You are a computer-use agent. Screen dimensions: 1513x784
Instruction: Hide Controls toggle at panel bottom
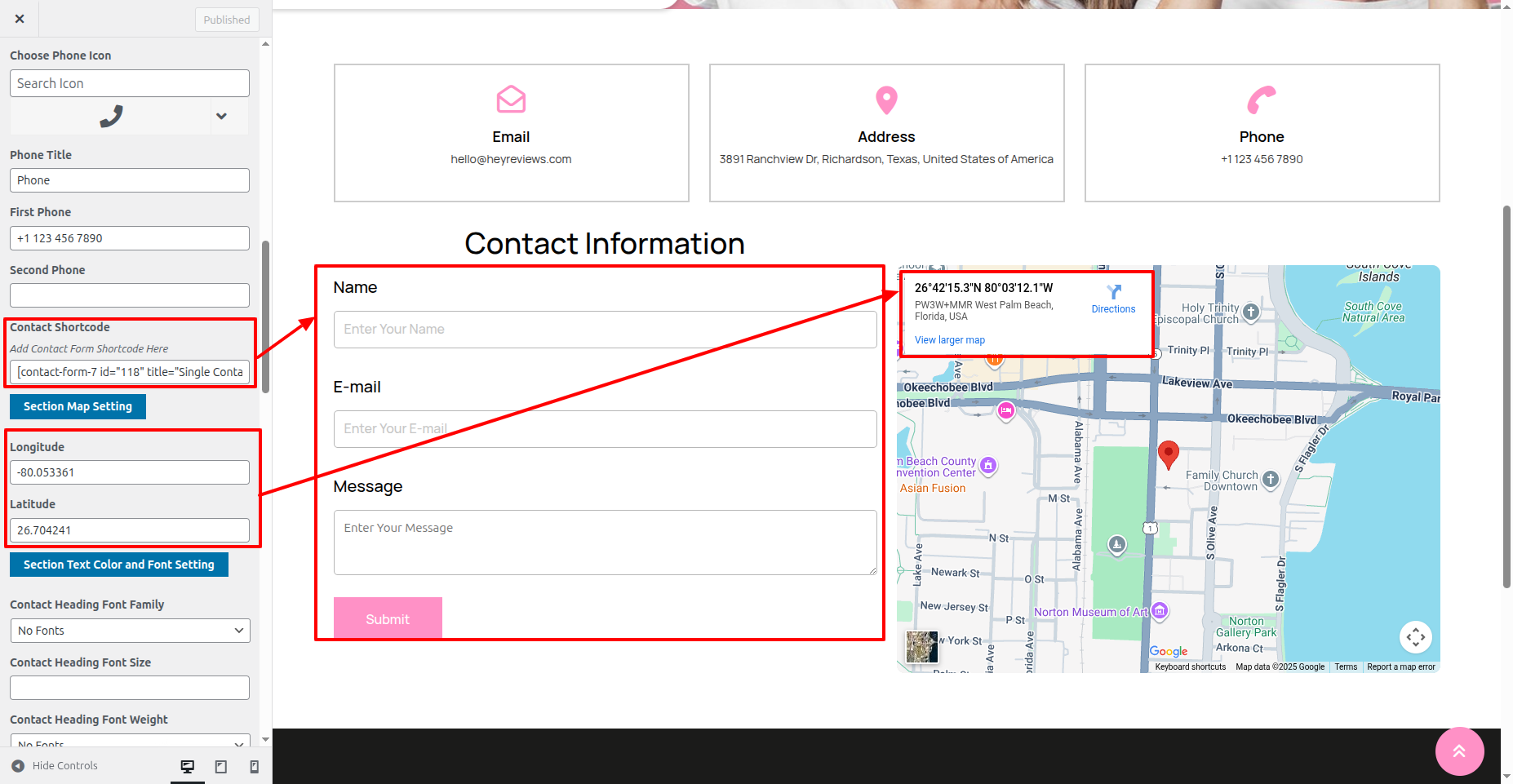(55, 766)
